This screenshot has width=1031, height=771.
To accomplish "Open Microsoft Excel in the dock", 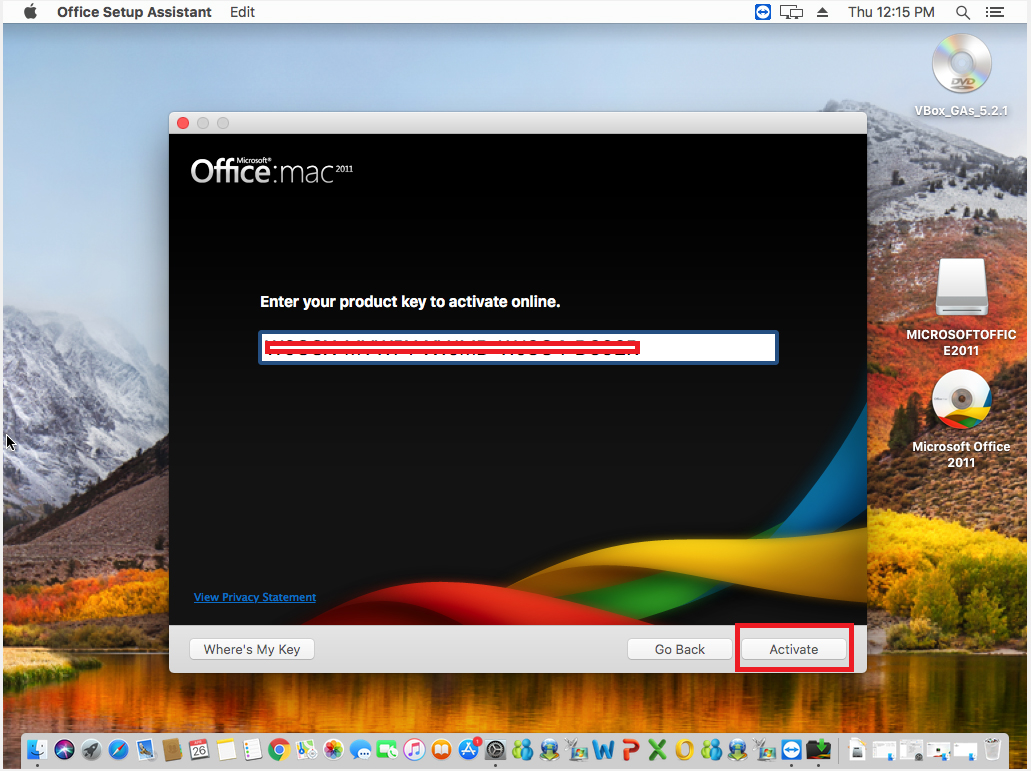I will [657, 749].
